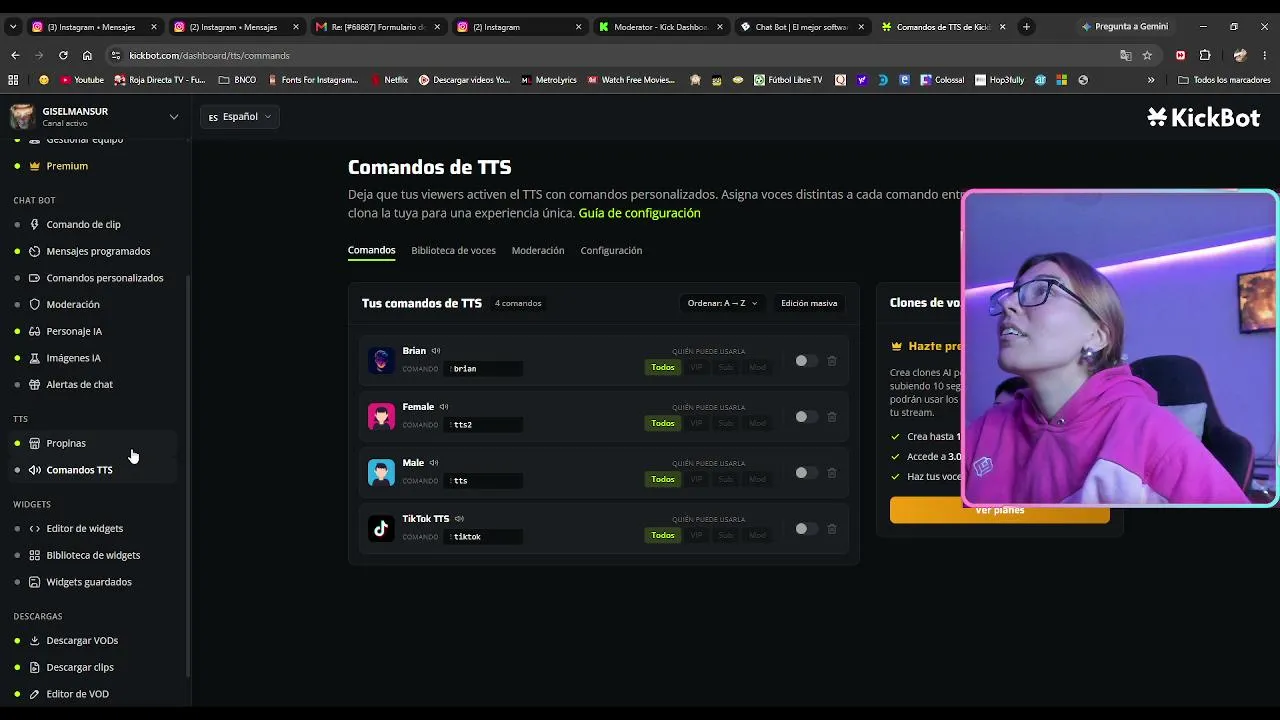
Task: Play the Female voice preview speaker icon
Action: (444, 407)
